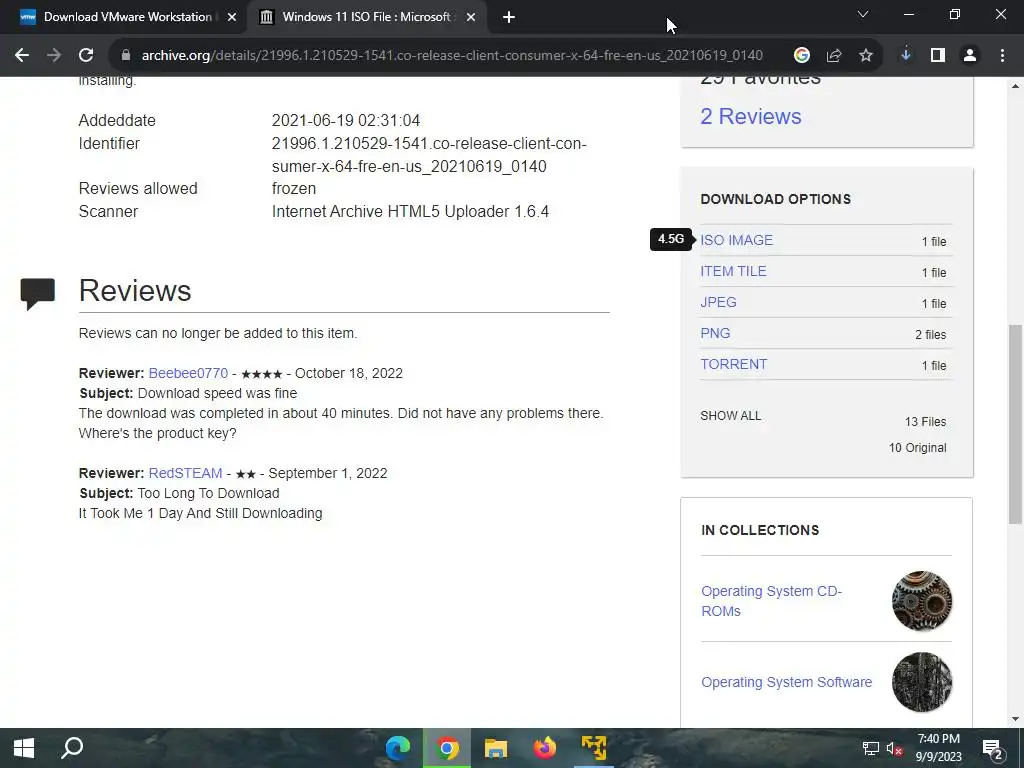Open File Explorer from taskbar

(496, 748)
